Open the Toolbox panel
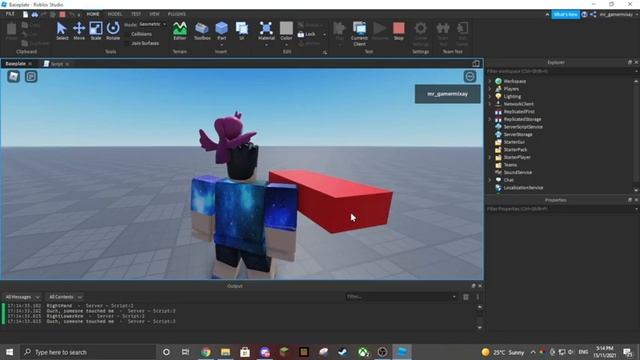The height and width of the screenshot is (360, 640). (x=202, y=31)
